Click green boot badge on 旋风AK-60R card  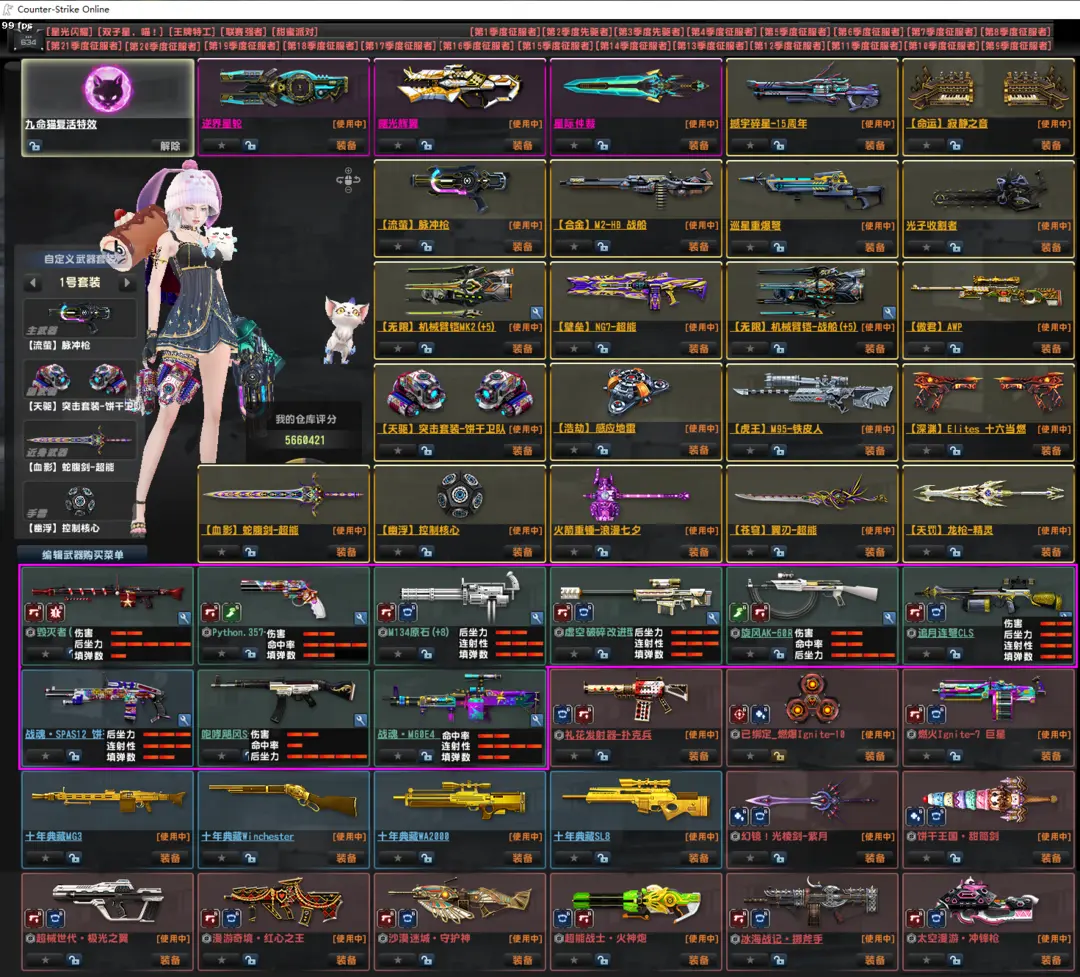[739, 612]
